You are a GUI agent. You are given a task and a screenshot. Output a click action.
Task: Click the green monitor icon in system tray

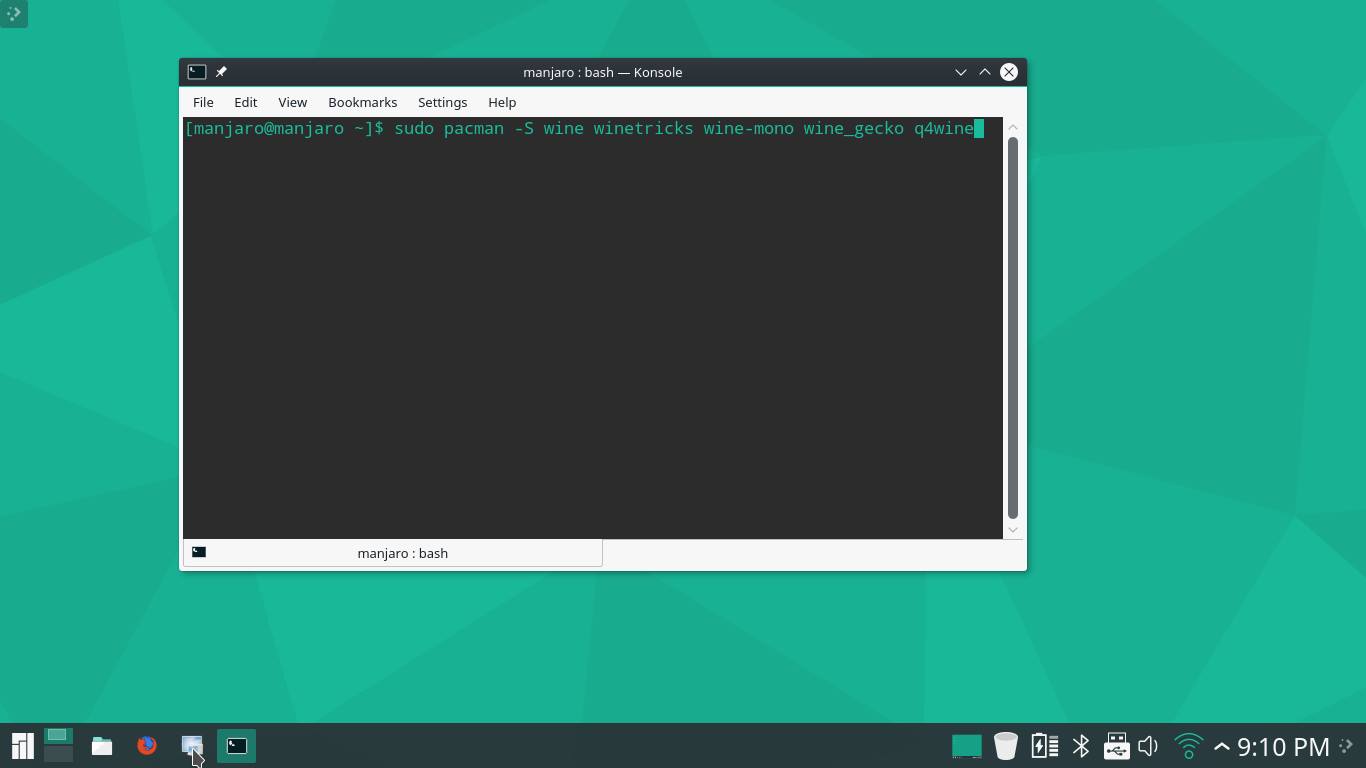pyautogui.click(x=966, y=745)
